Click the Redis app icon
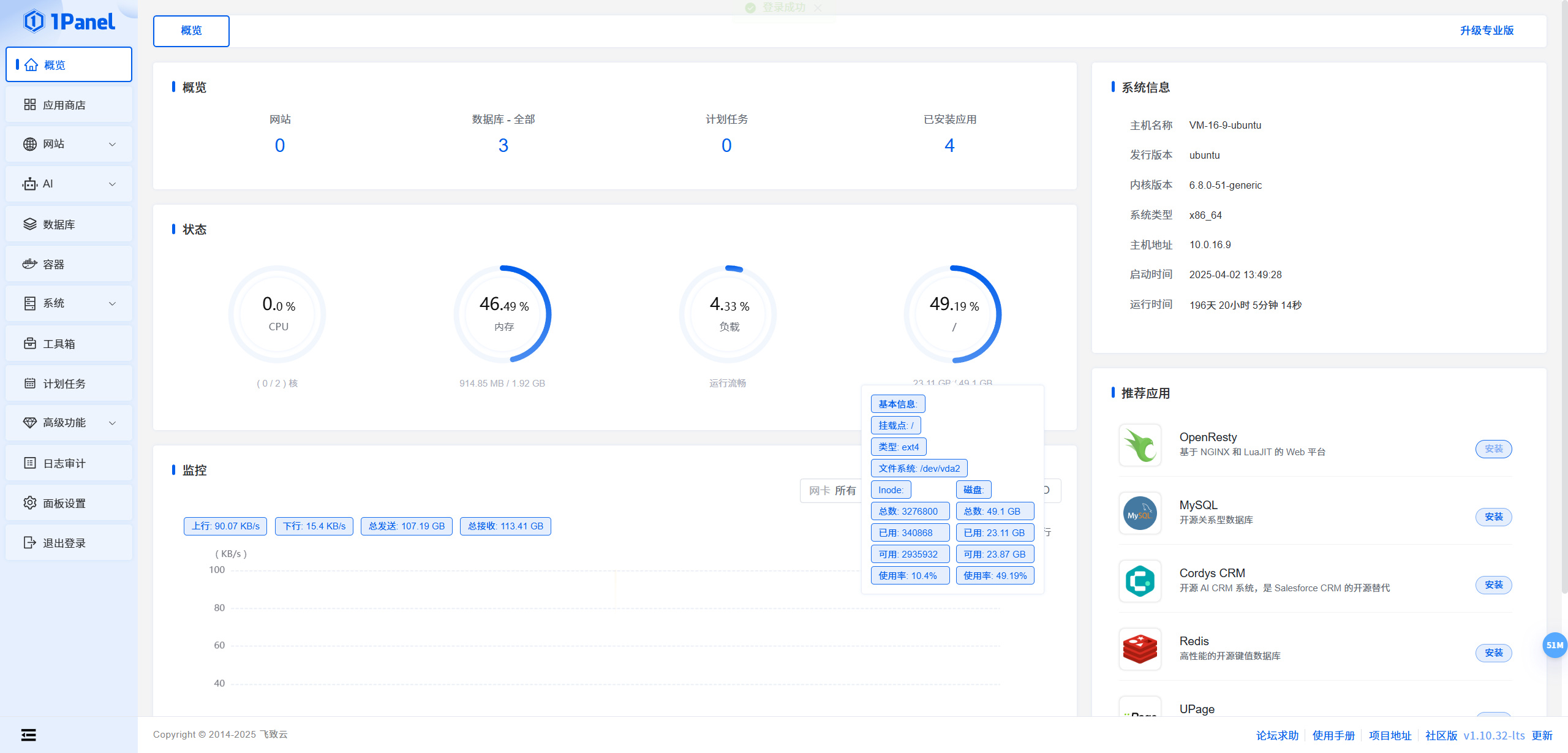The width and height of the screenshot is (1568, 753). [1140, 649]
